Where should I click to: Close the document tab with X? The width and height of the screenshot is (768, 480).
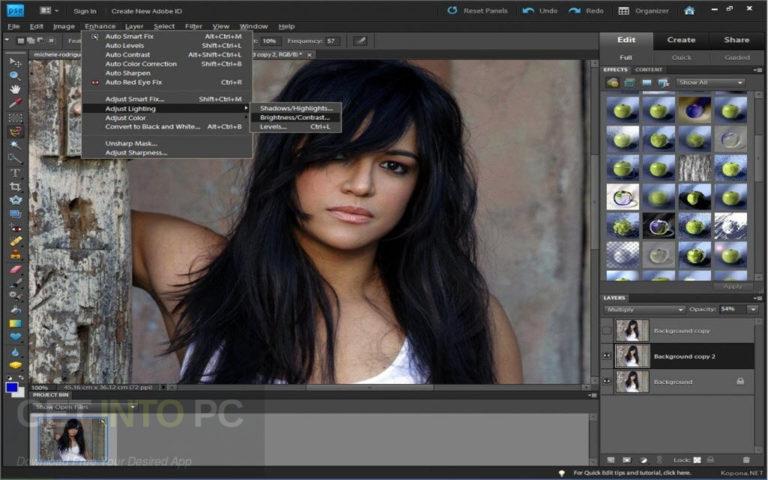[309, 55]
